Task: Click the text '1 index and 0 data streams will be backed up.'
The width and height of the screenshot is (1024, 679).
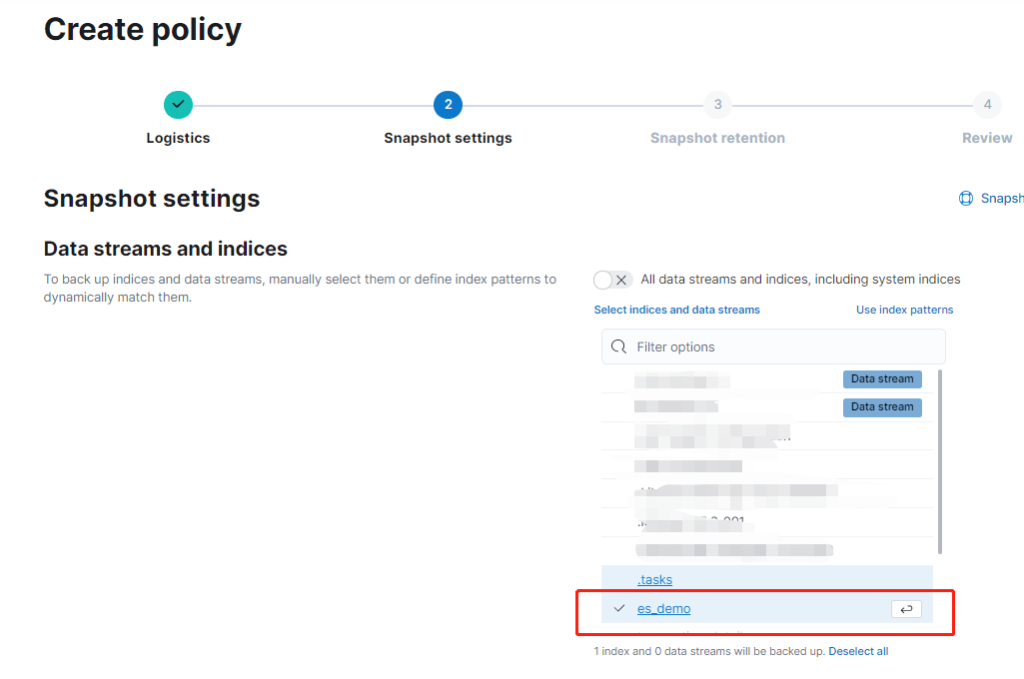Action: pyautogui.click(x=709, y=652)
